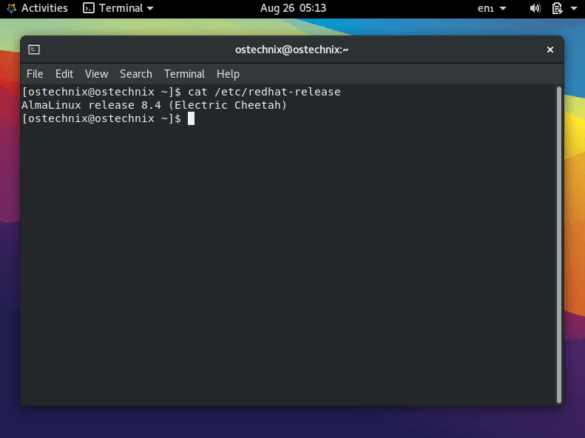Screen dimensions: 585x438
Task: Click the Terminal icon in top bar
Action: (x=88, y=8)
